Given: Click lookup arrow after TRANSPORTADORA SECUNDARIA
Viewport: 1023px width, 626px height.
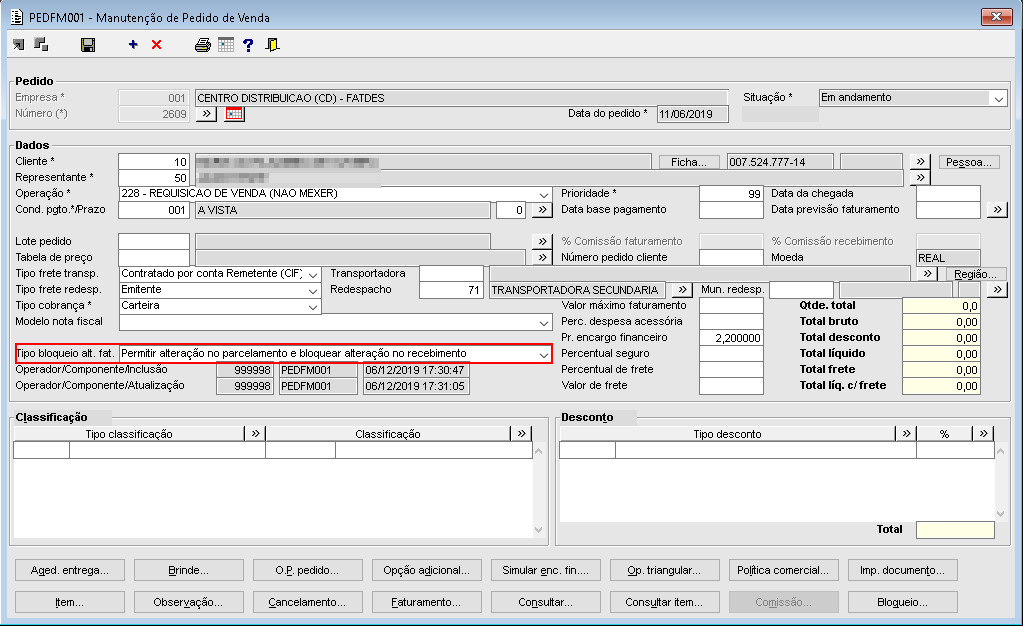Looking at the screenshot, I should pyautogui.click(x=682, y=289).
